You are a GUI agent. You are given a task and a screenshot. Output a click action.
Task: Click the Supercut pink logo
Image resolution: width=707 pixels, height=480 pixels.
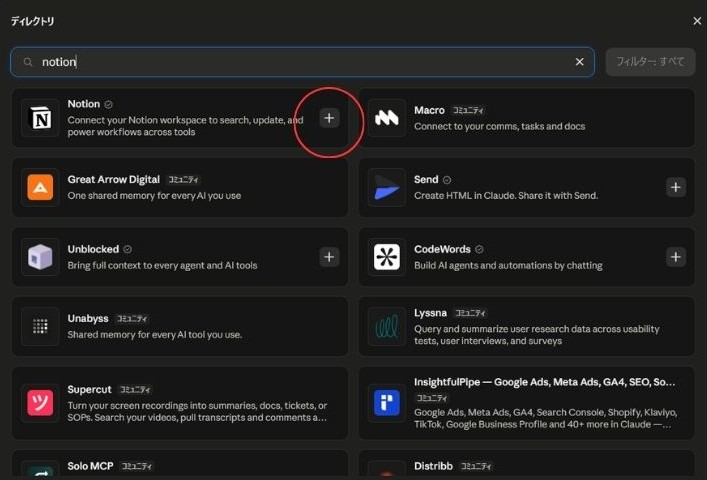(40, 402)
